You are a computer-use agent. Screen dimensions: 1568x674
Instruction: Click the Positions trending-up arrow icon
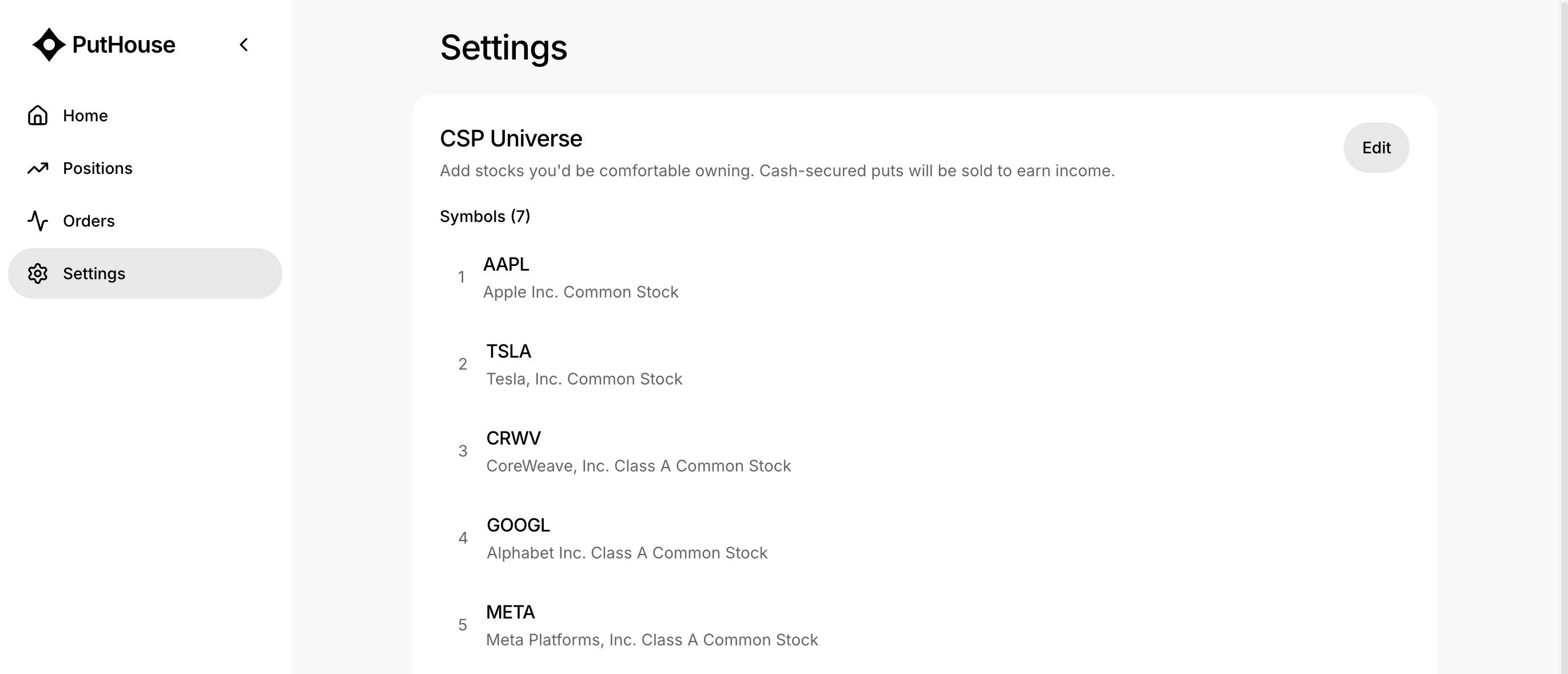pos(38,168)
